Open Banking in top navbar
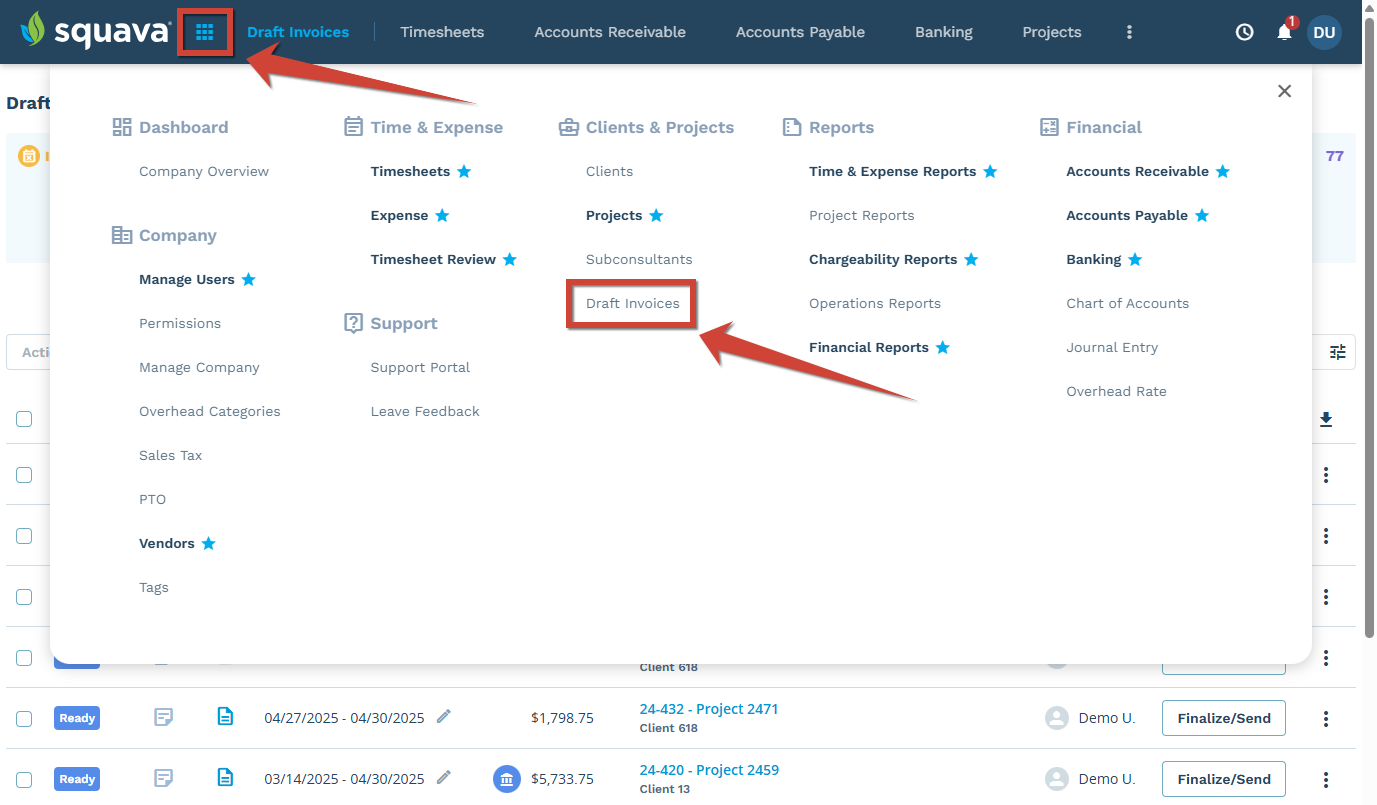Image resolution: width=1377 pixels, height=805 pixels. click(x=944, y=32)
